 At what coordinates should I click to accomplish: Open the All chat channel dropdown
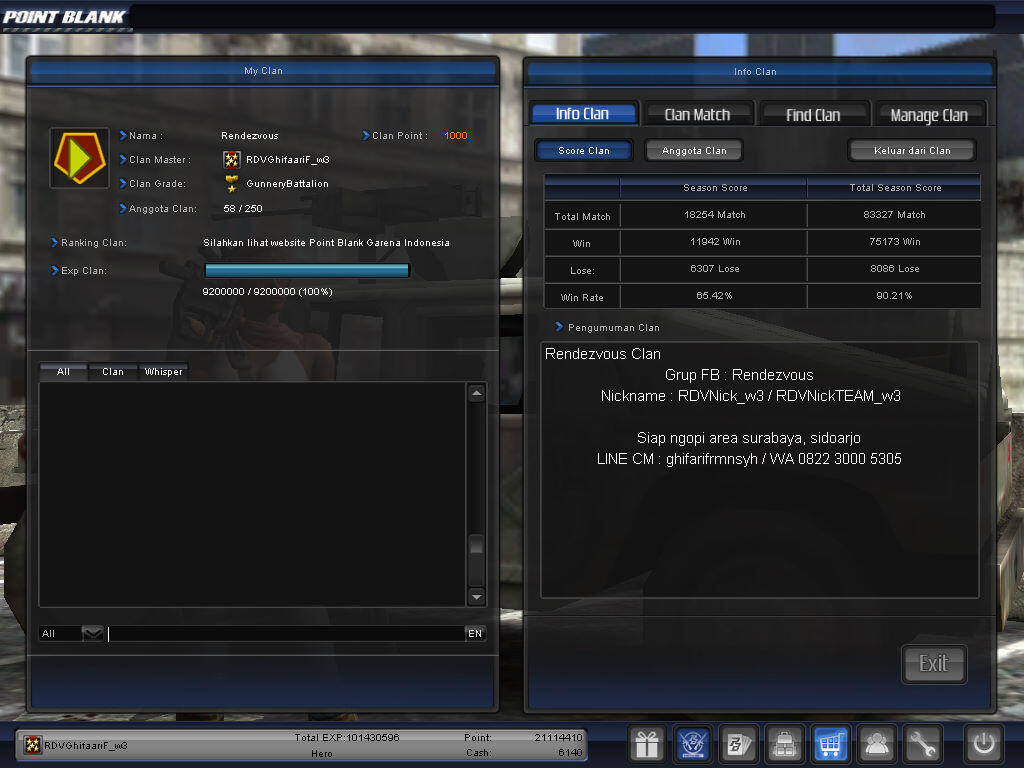coord(92,633)
